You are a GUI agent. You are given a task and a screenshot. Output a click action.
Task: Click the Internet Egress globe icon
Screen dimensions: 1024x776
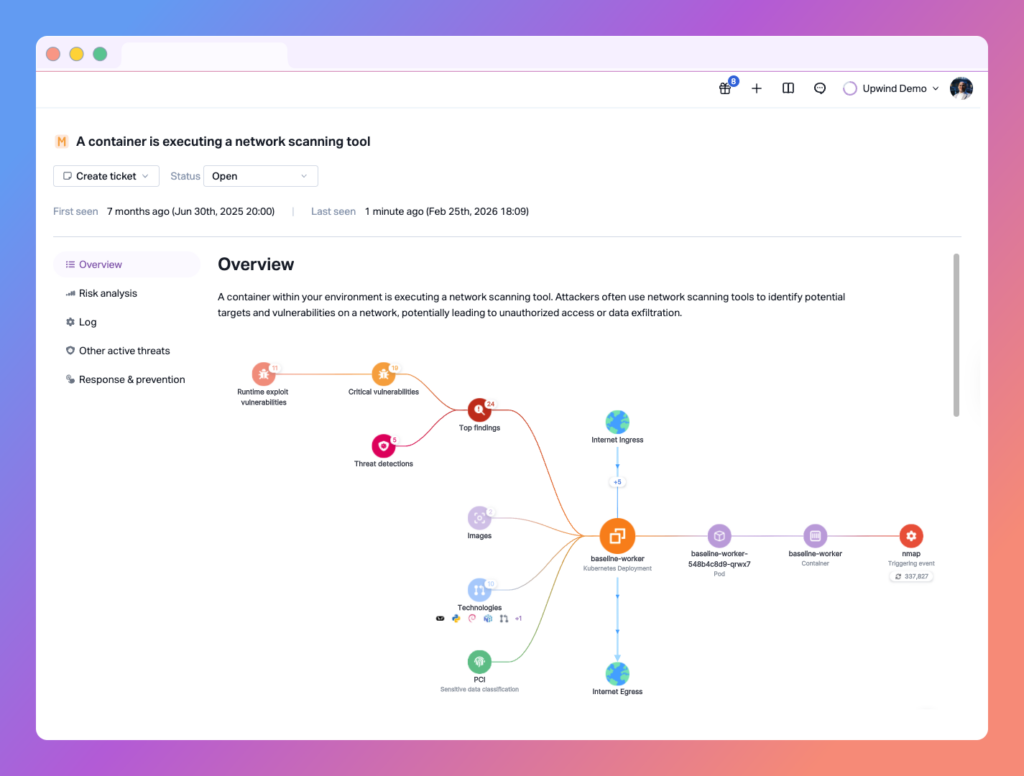click(x=617, y=673)
